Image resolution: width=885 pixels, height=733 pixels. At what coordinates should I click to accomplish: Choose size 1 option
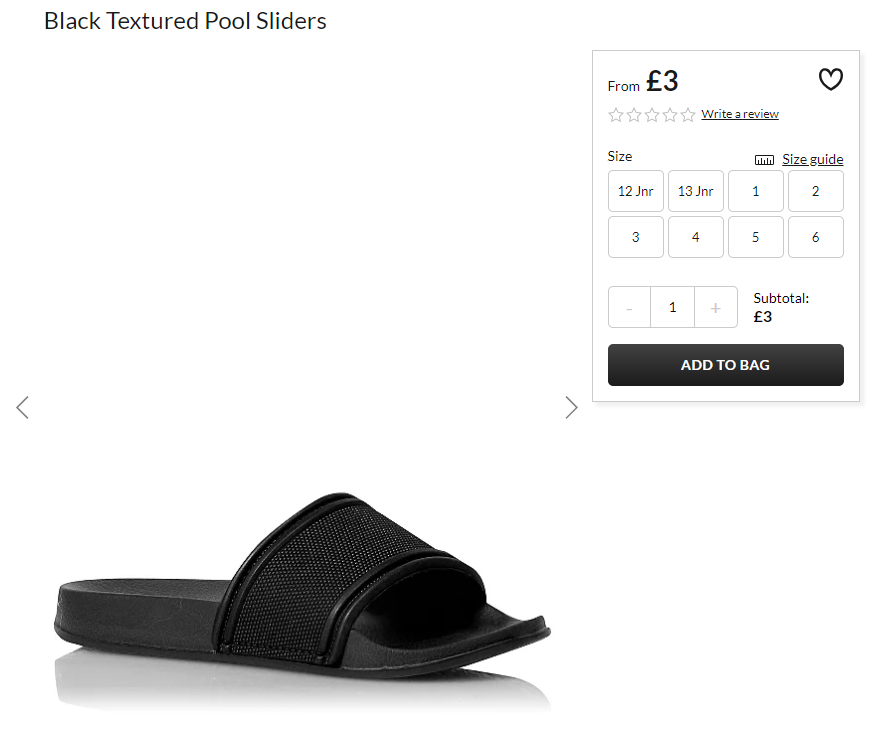pyautogui.click(x=756, y=191)
